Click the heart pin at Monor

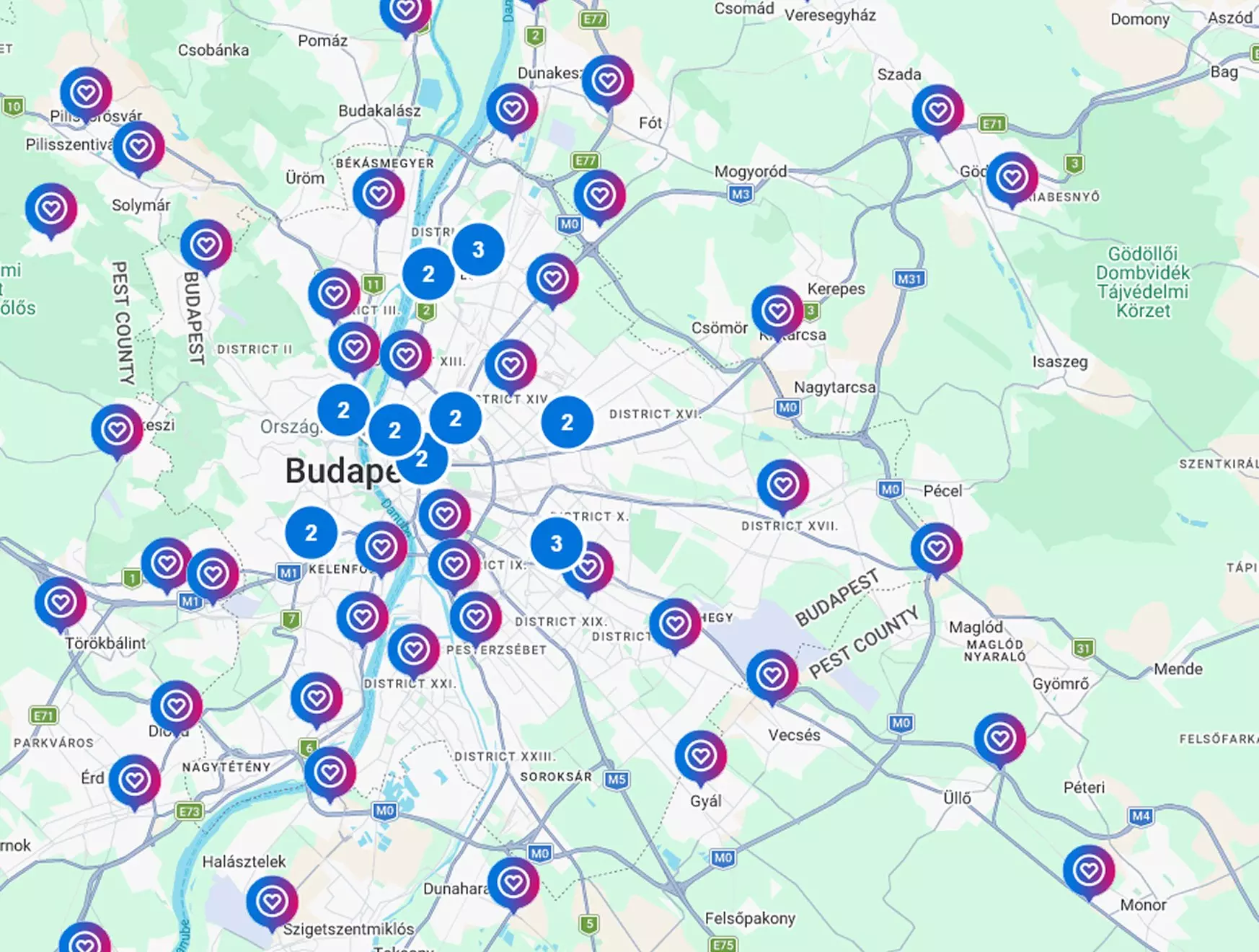tap(1089, 872)
